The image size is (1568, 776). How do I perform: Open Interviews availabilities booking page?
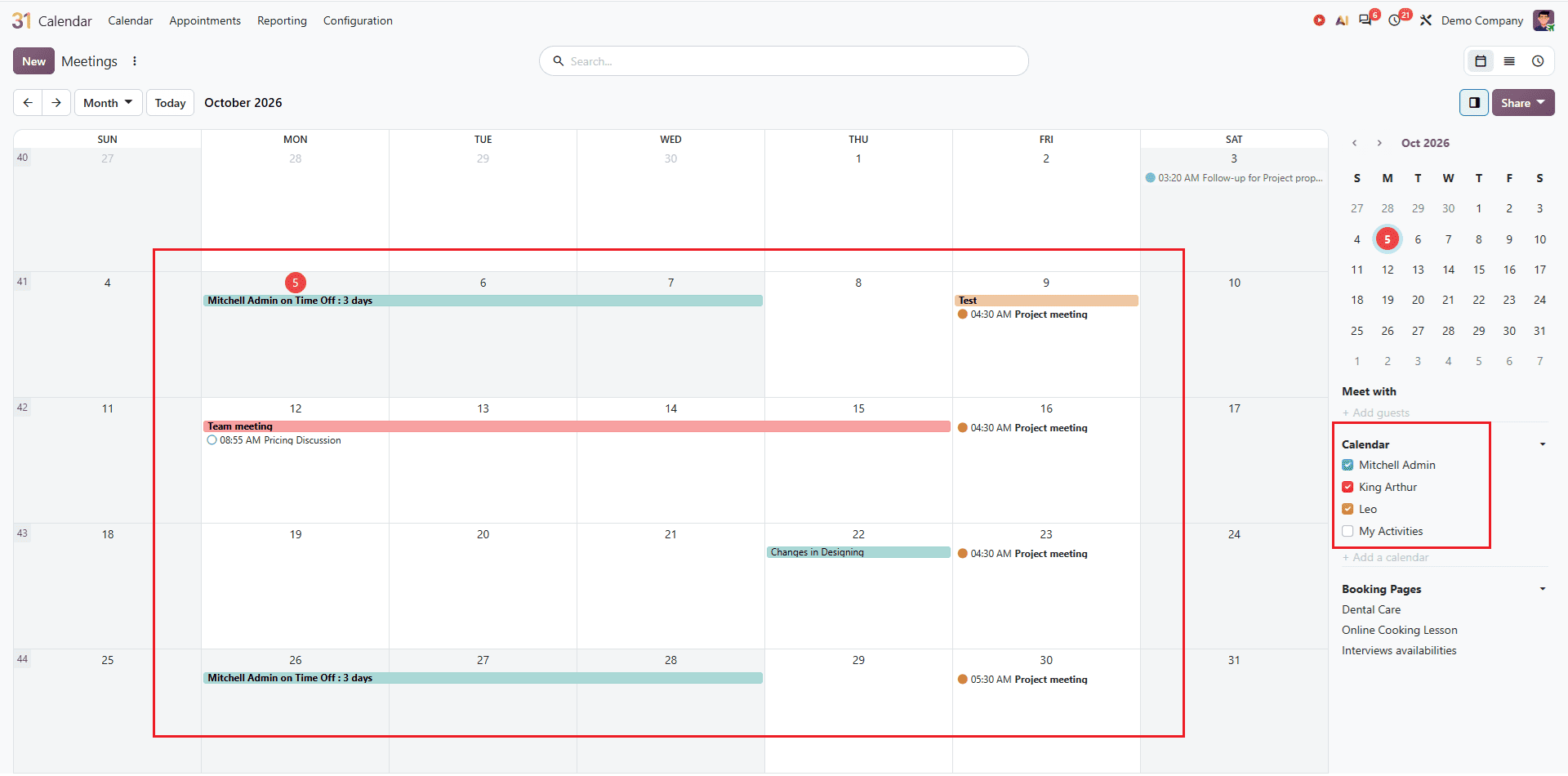tap(1399, 650)
